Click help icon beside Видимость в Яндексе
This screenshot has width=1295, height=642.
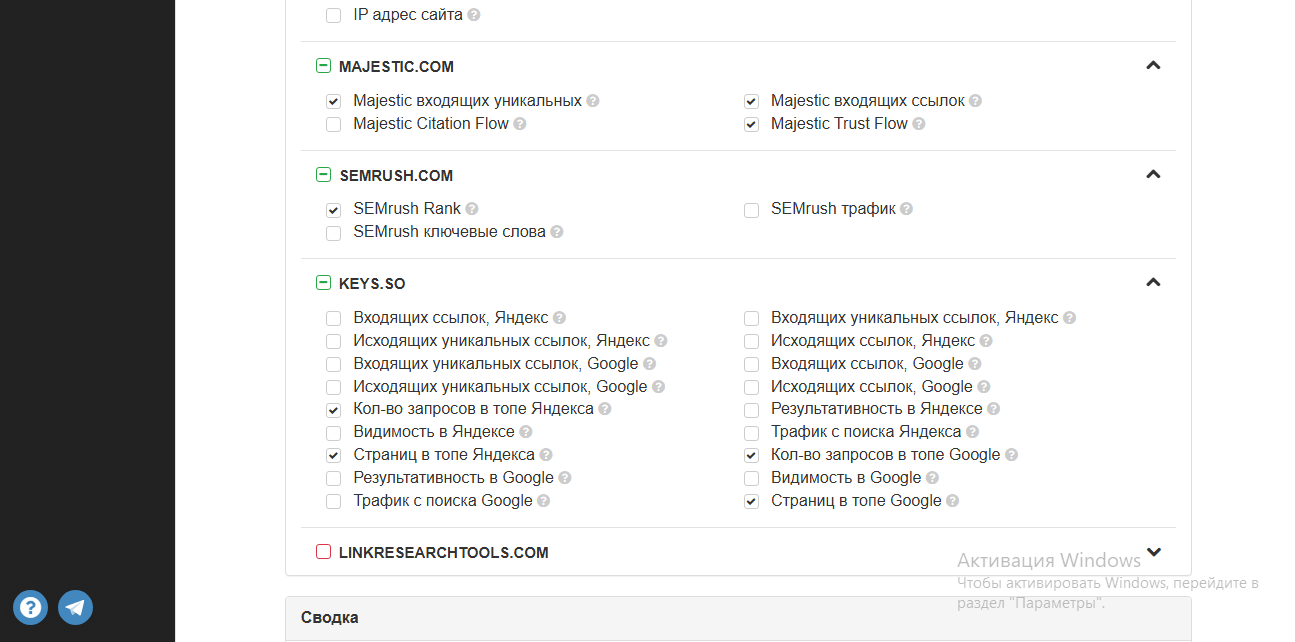[x=526, y=432]
